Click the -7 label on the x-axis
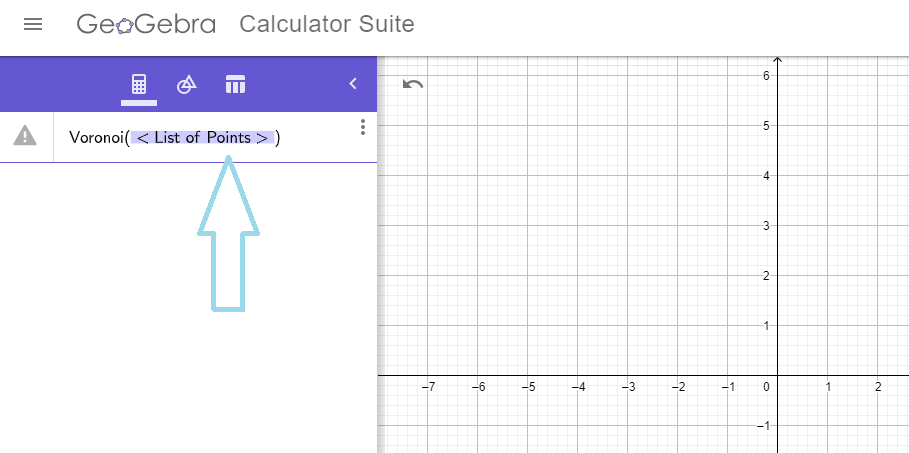 click(428, 387)
